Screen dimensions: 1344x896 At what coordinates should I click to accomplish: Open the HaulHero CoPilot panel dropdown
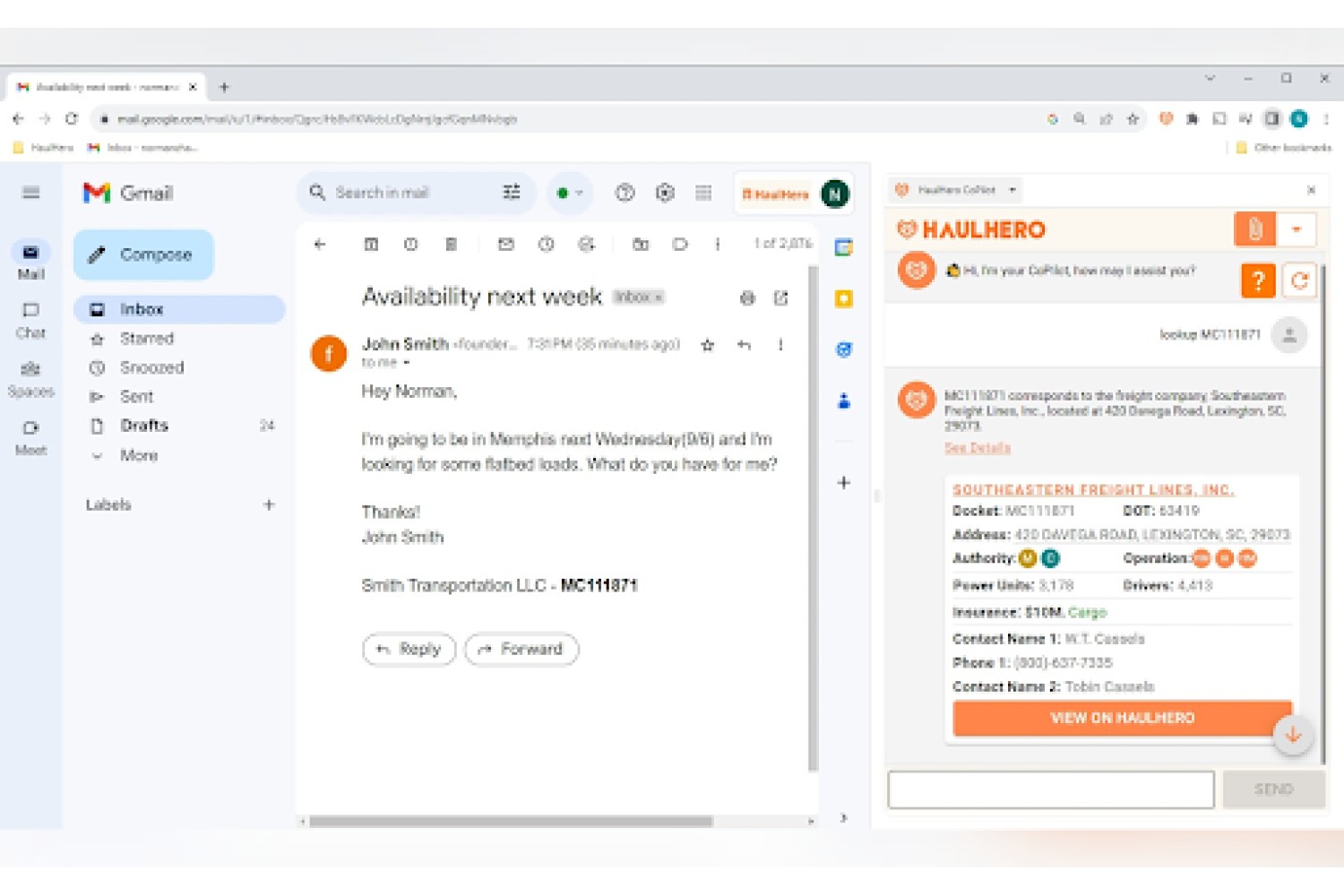point(1012,190)
